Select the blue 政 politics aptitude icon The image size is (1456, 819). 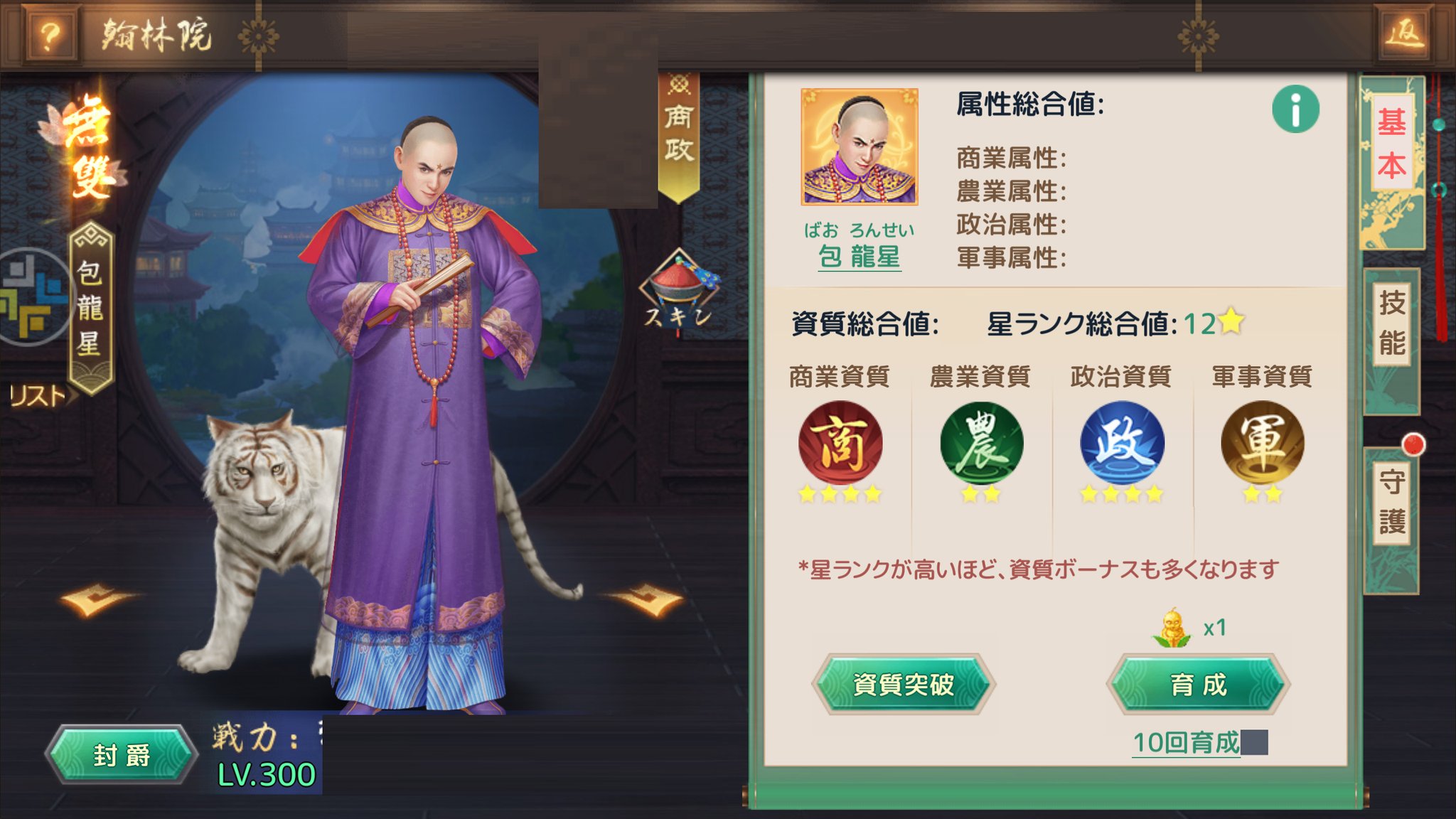pos(1122,443)
